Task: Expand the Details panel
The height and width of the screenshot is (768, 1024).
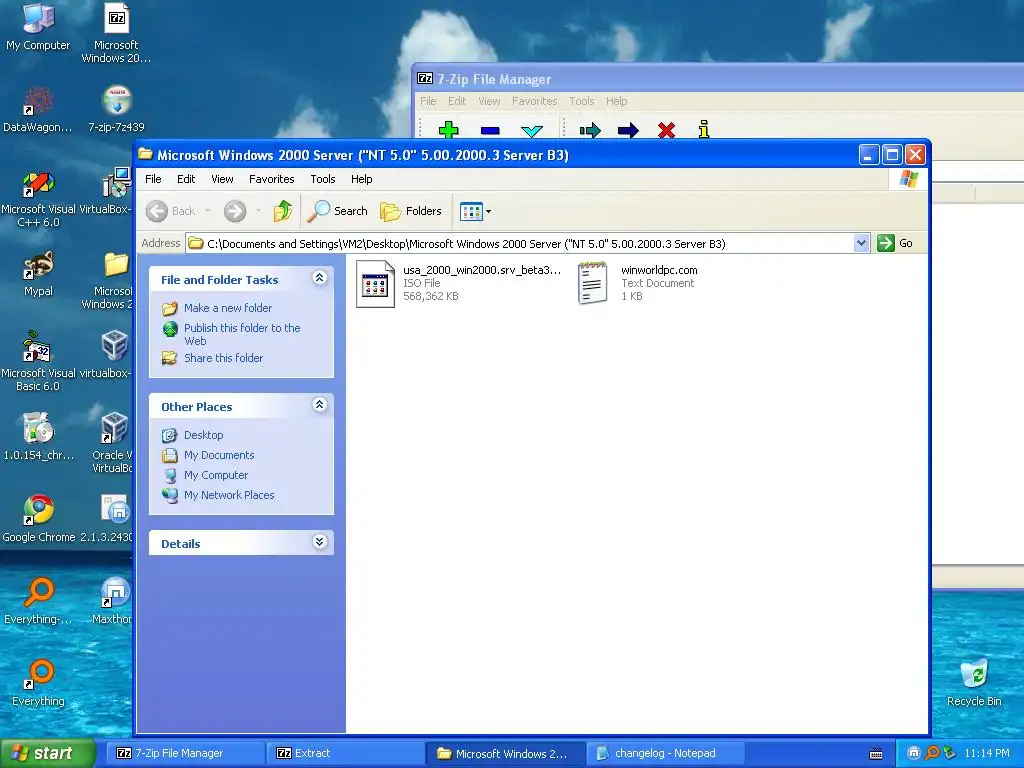Action: click(319, 542)
